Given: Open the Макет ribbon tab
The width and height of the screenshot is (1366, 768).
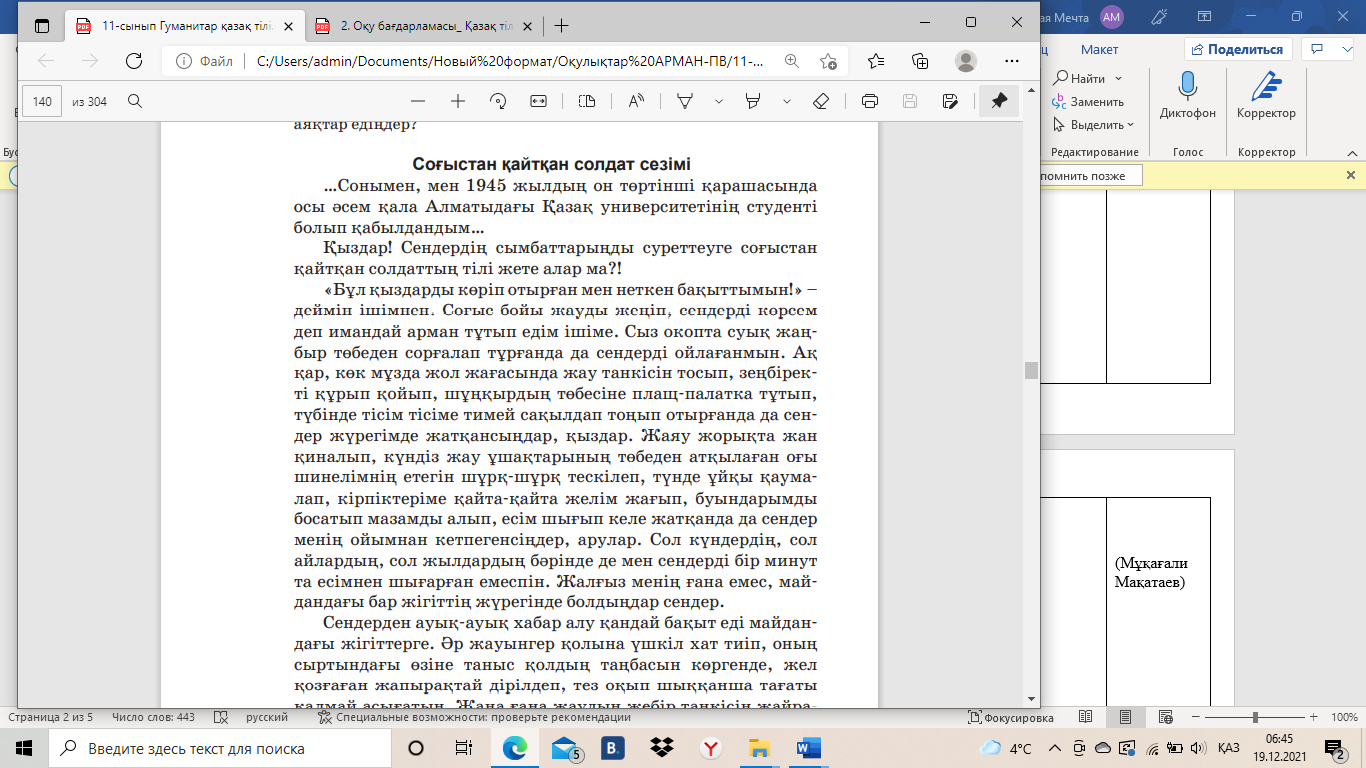Looking at the screenshot, I should (1099, 50).
